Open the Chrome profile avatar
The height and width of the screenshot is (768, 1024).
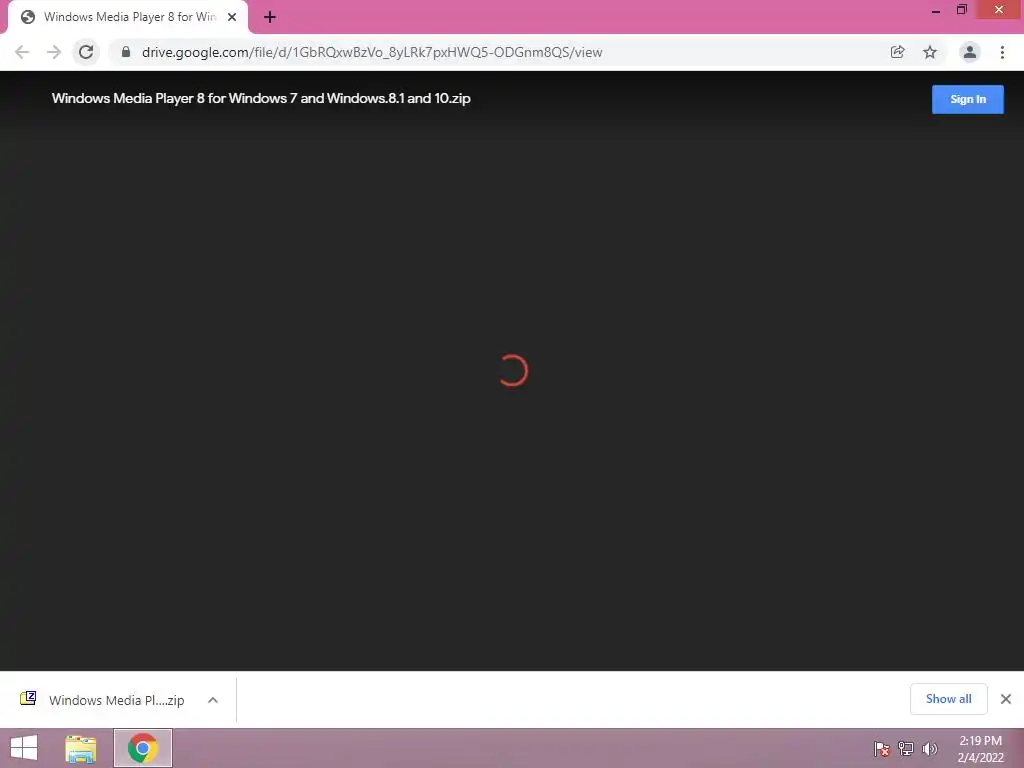970,52
